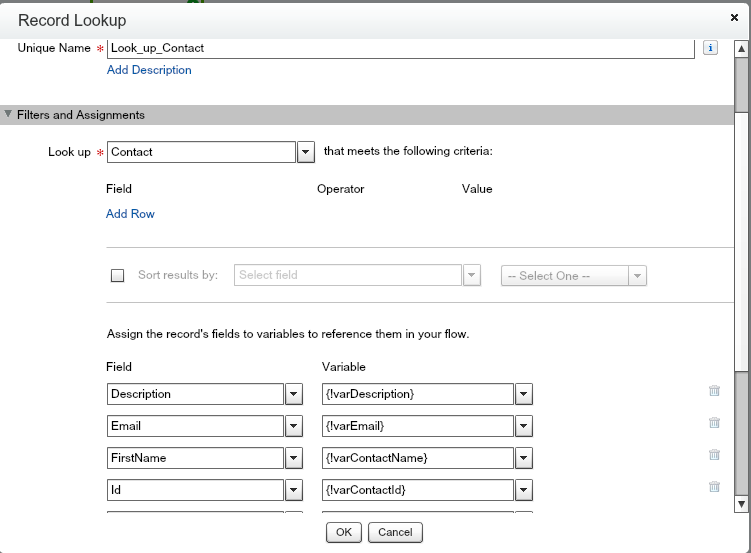Open the sort Select field dropdown
This screenshot has width=751, height=553.
click(x=471, y=276)
